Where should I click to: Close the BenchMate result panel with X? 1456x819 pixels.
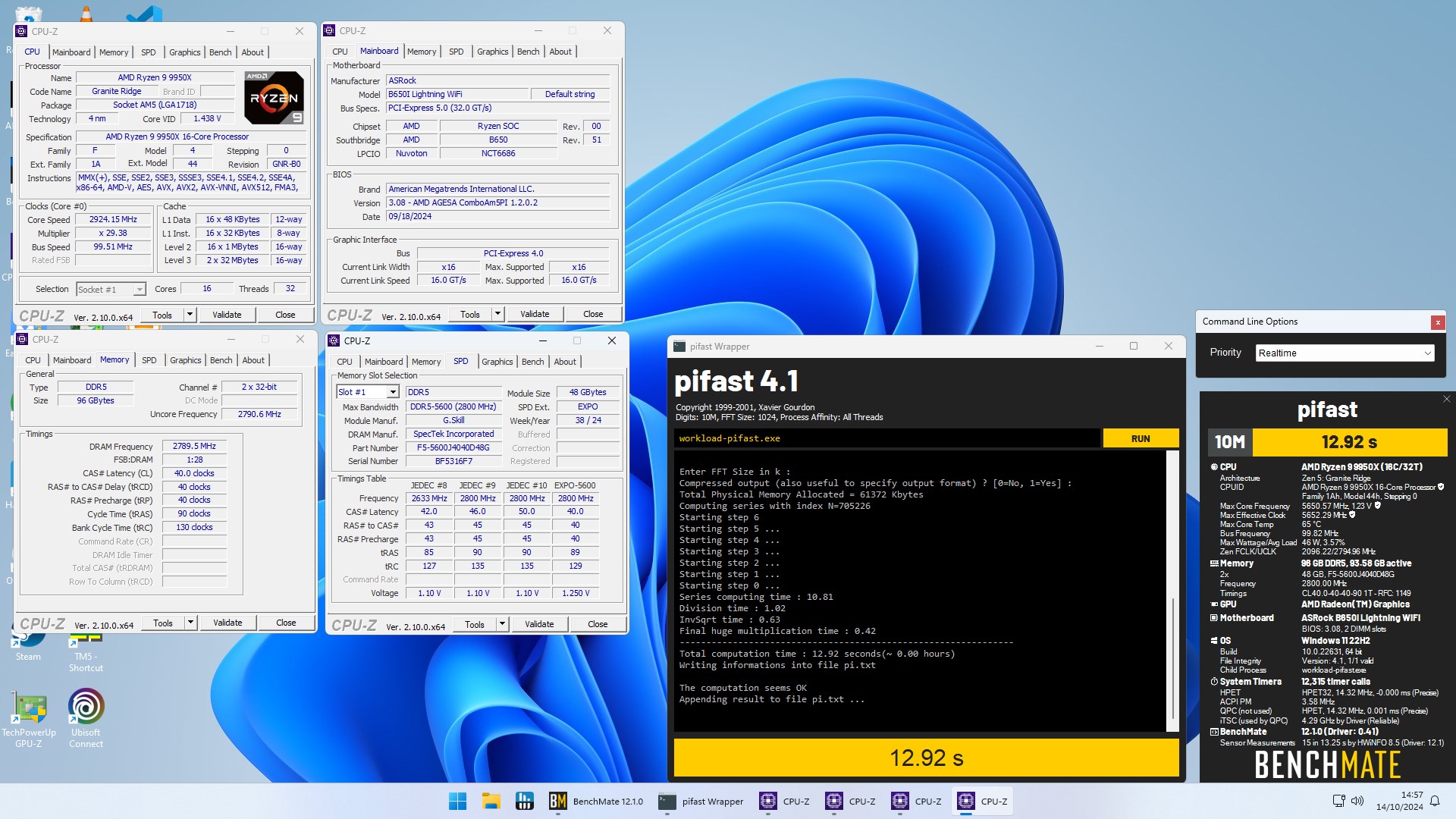[x=1446, y=399]
